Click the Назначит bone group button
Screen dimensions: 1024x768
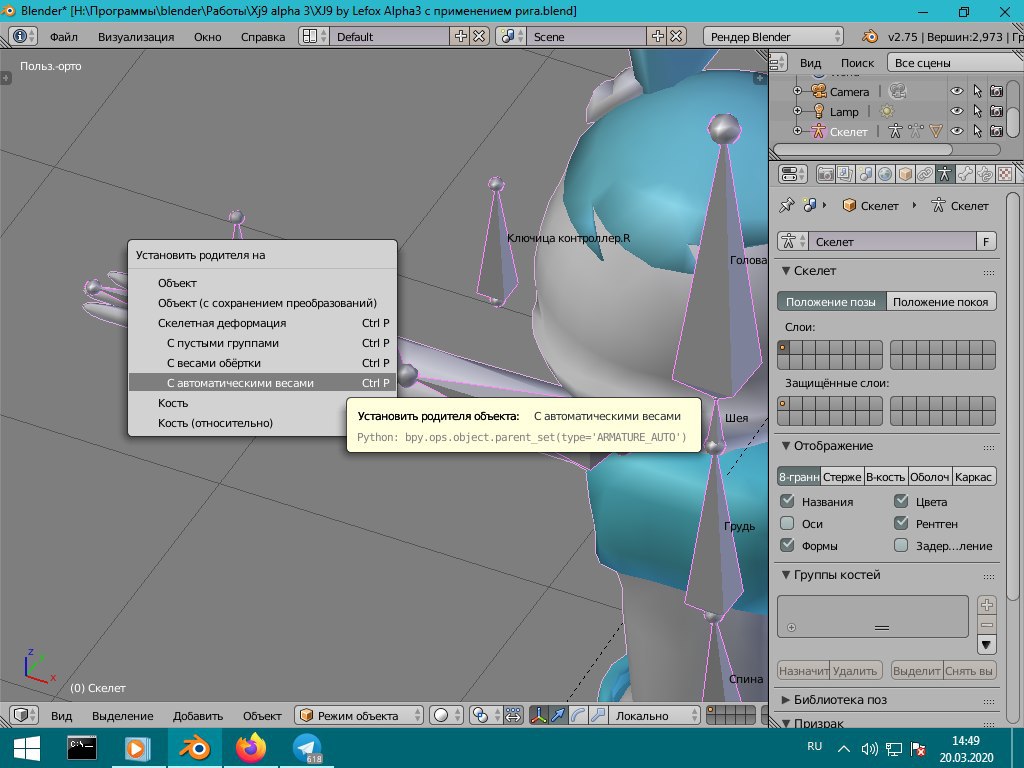point(803,671)
